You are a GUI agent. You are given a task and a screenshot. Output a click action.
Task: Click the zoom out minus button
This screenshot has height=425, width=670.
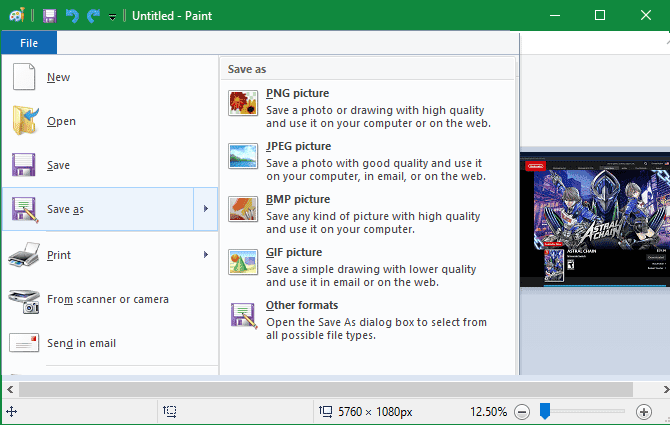click(x=522, y=412)
